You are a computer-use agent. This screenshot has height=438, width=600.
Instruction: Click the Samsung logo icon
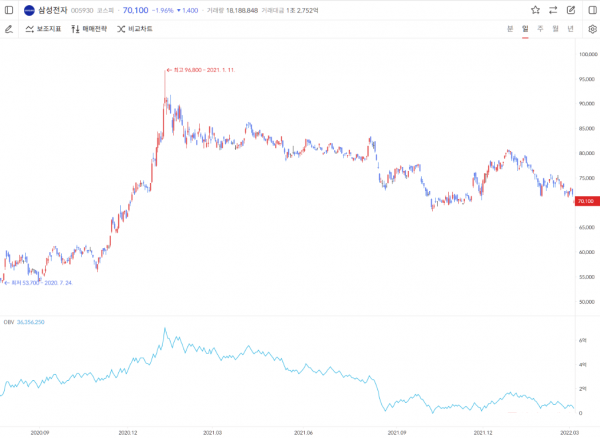coord(29,10)
